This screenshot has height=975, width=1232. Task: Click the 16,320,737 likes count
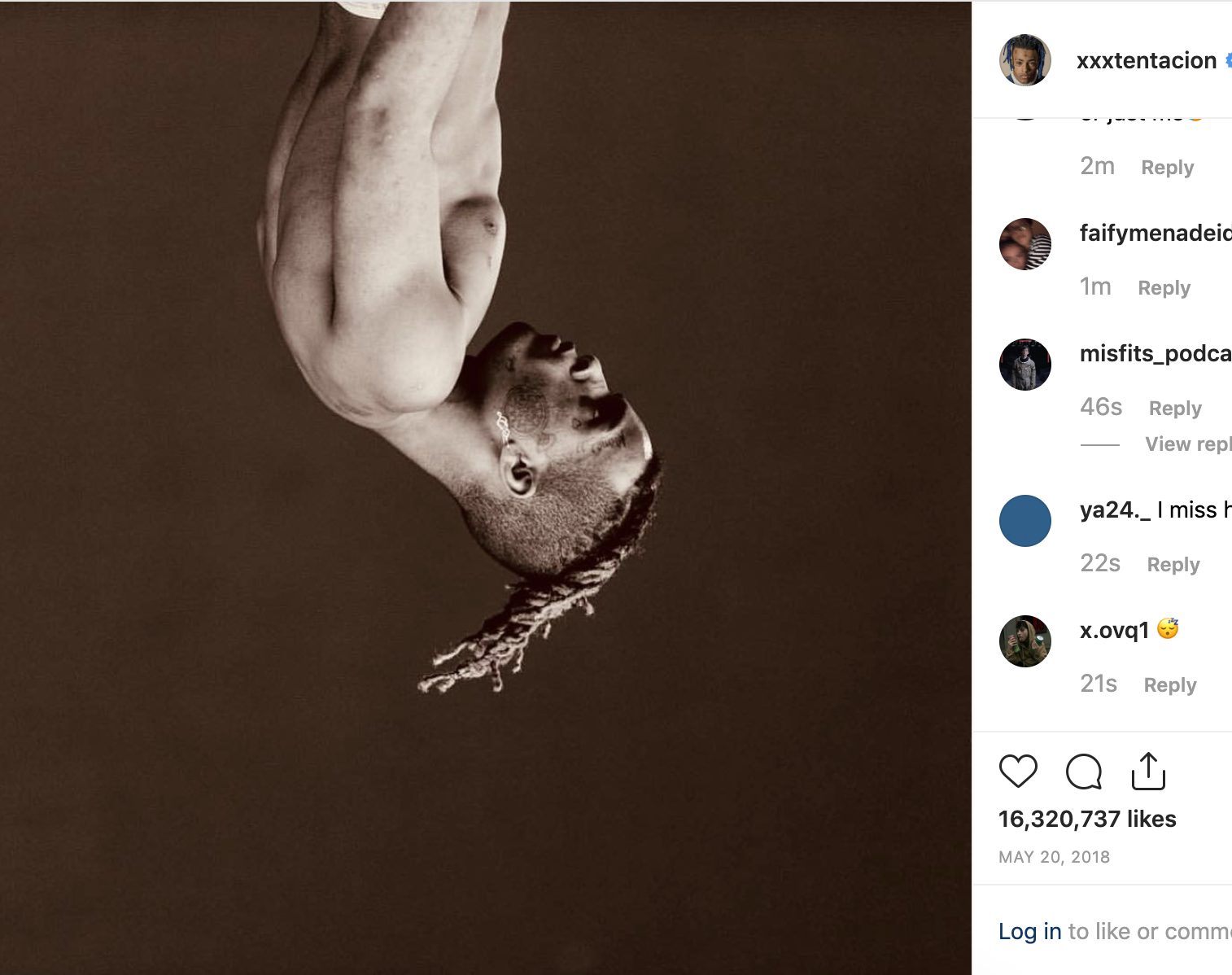coord(1087,820)
